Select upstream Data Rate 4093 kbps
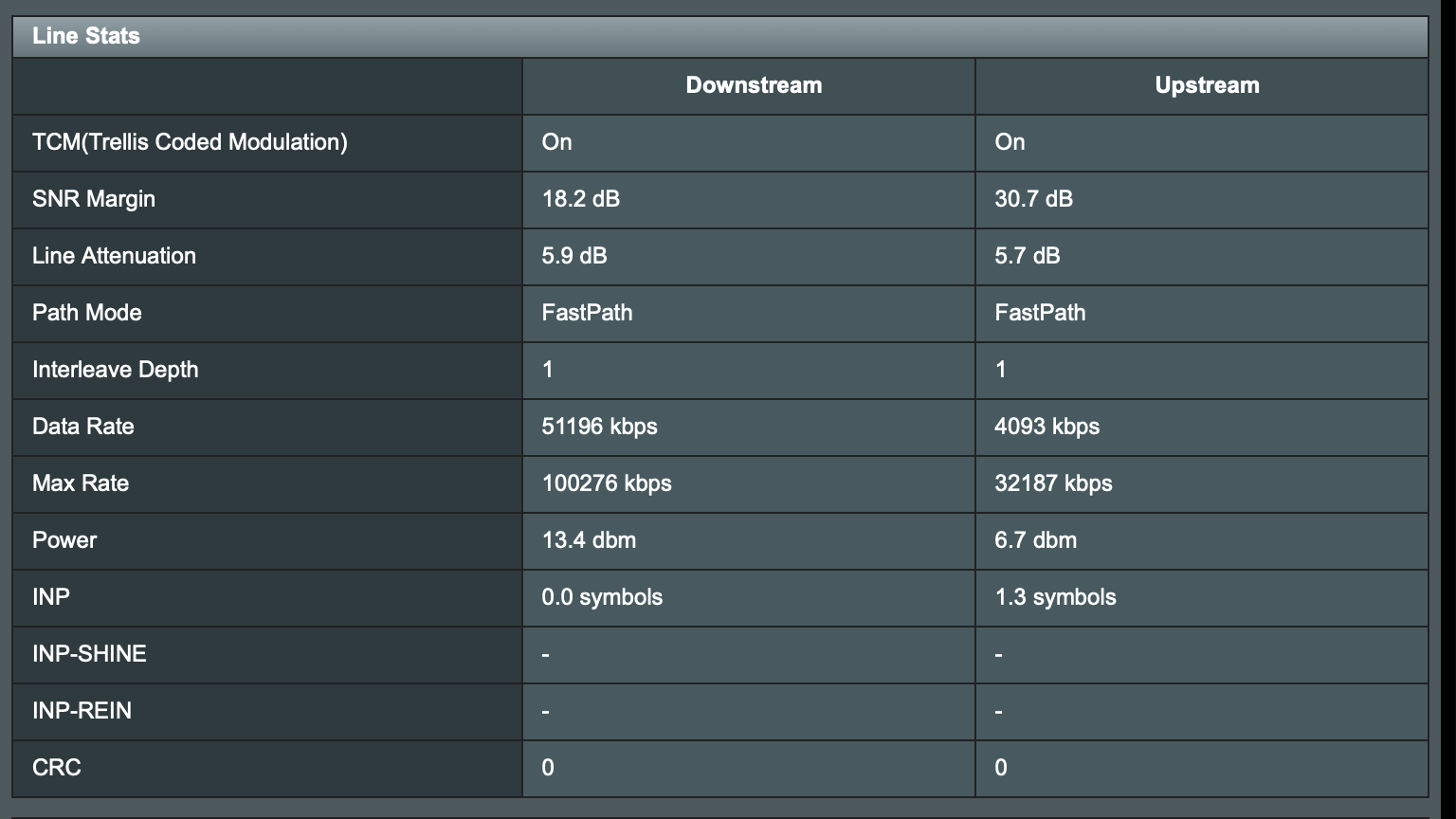1456x819 pixels. 1047,427
